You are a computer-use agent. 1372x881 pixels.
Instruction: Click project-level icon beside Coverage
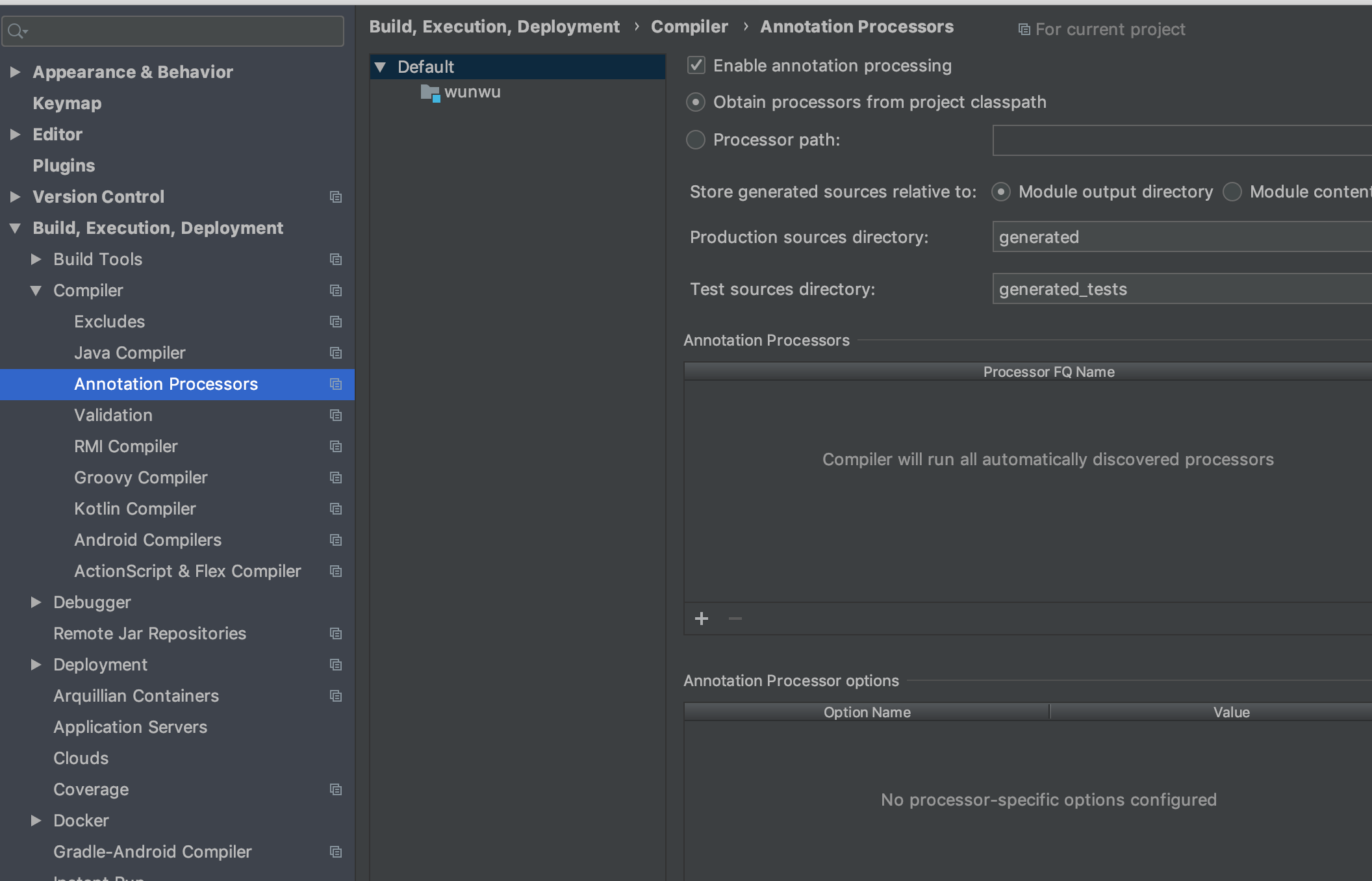point(336,789)
